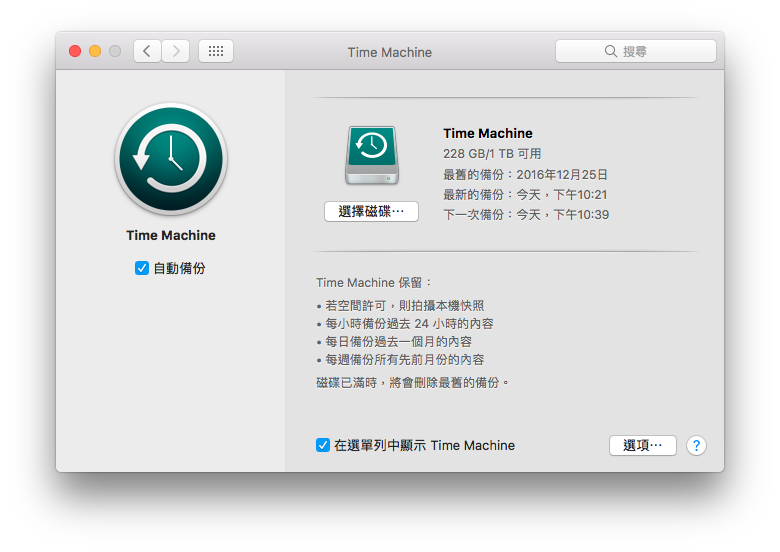This screenshot has height=552, width=780.
Task: Select the bold Time Machine disk name
Action: tap(488, 133)
